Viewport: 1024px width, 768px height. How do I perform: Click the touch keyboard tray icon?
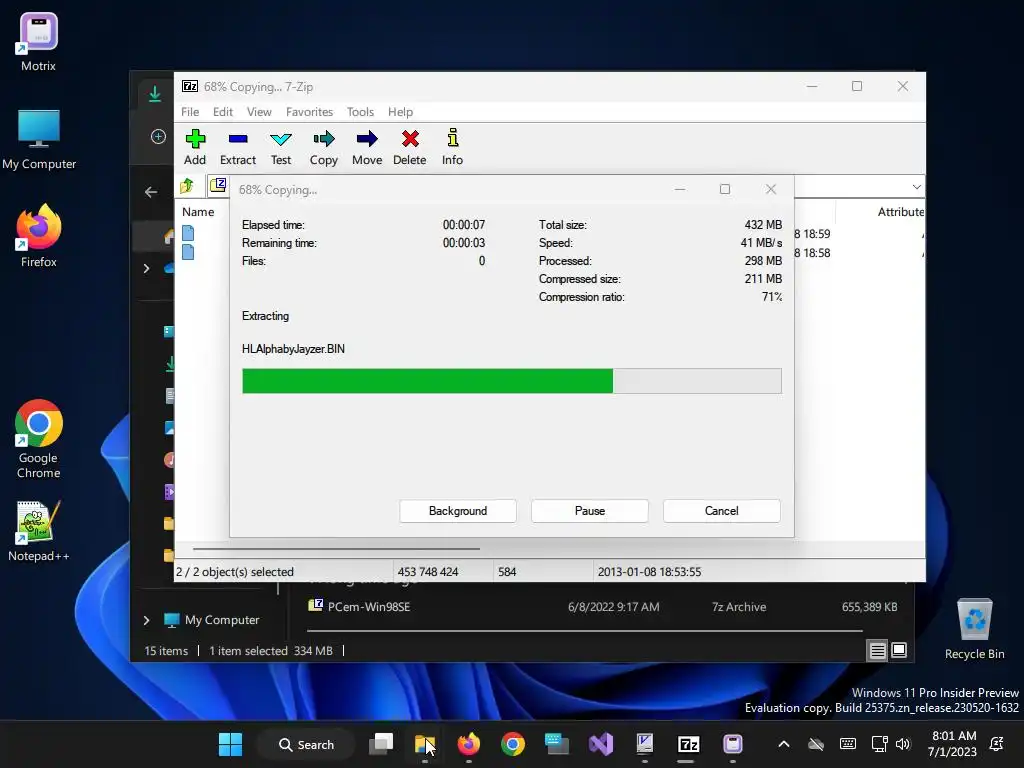tap(848, 743)
